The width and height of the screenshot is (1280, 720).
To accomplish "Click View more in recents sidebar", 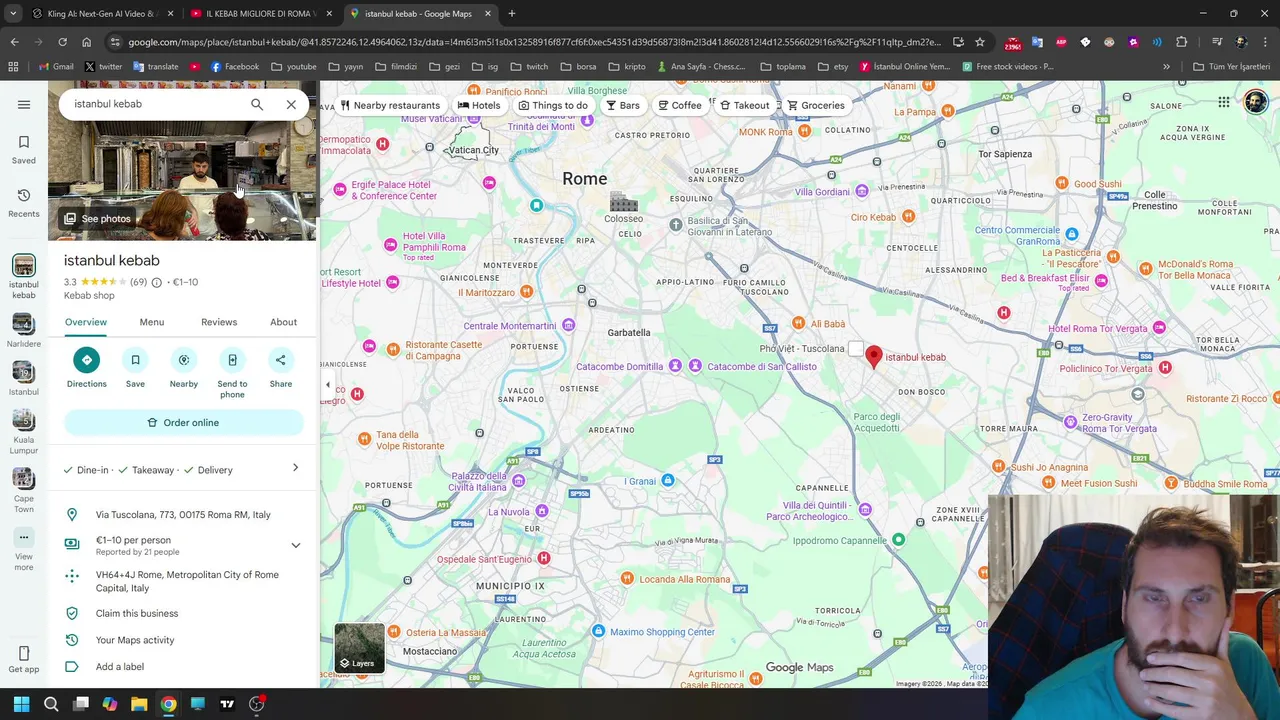I will coord(24,551).
